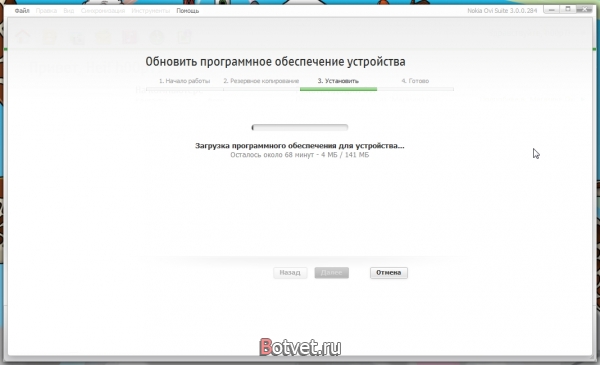Image resolution: width=600 pixels, height=365 pixels.
Task: Open the Помощь menu
Action: tap(188, 11)
